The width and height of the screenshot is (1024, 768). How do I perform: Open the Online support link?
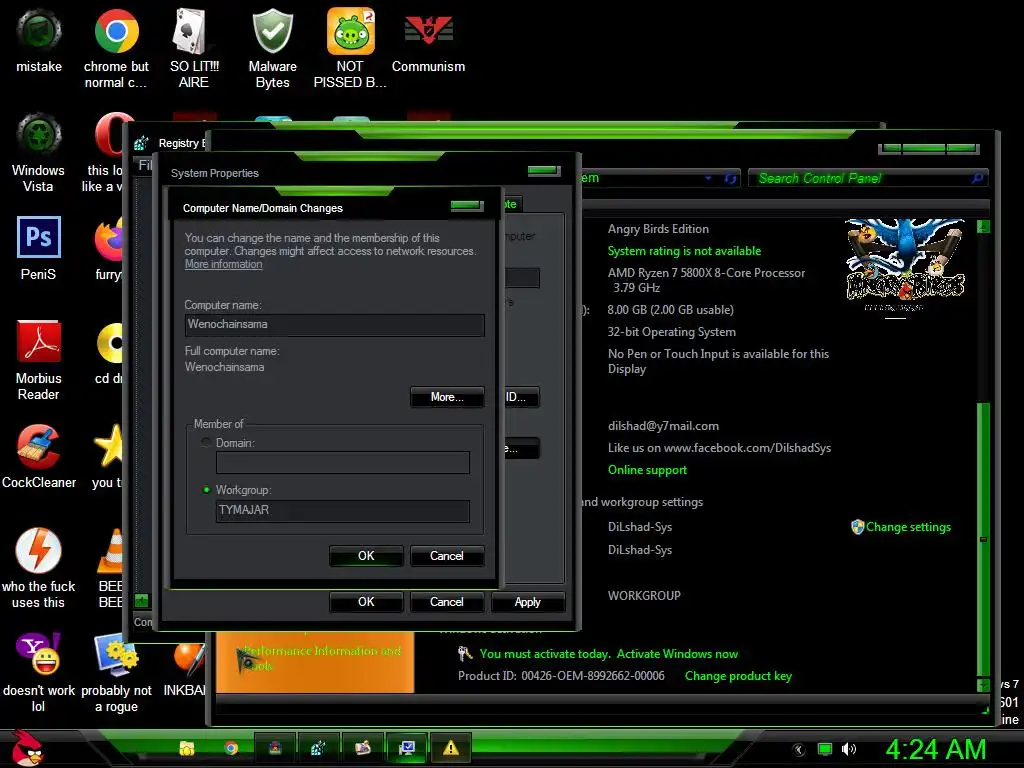click(x=647, y=470)
